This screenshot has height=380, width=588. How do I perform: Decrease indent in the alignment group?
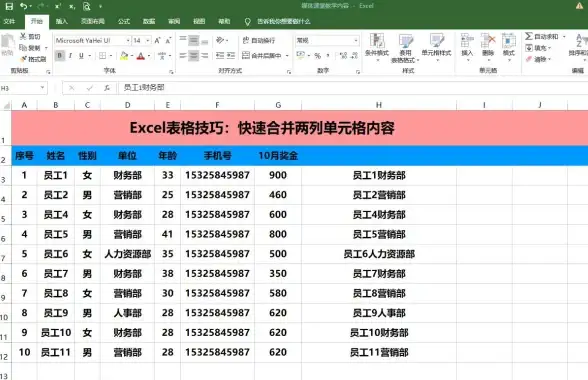[x=220, y=56]
